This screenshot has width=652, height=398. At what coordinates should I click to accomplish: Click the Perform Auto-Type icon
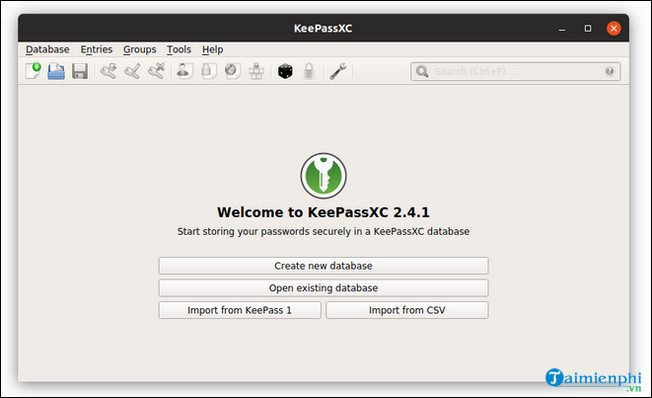(x=256, y=71)
